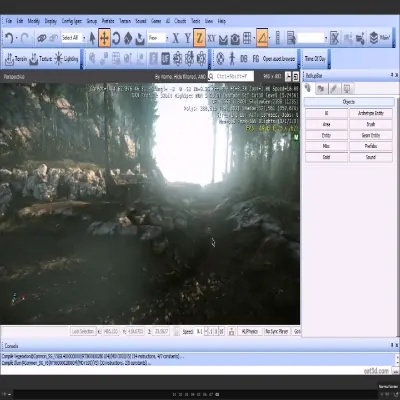Toggle the Z axis constraint
Screen dimensions: 400x400
[199, 38]
